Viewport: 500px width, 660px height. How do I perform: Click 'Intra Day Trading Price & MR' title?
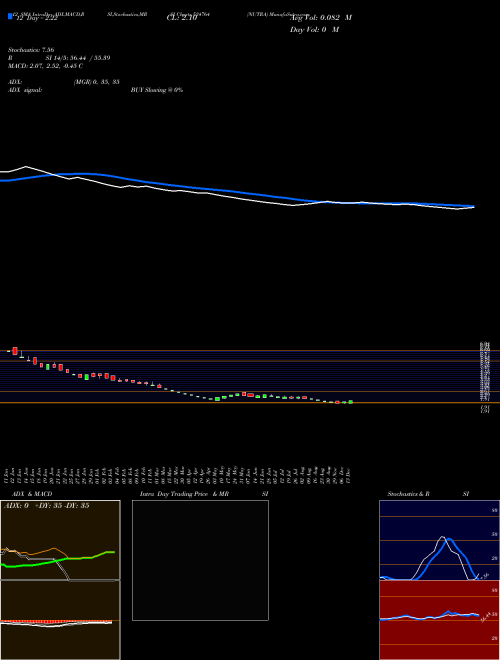pos(184,494)
